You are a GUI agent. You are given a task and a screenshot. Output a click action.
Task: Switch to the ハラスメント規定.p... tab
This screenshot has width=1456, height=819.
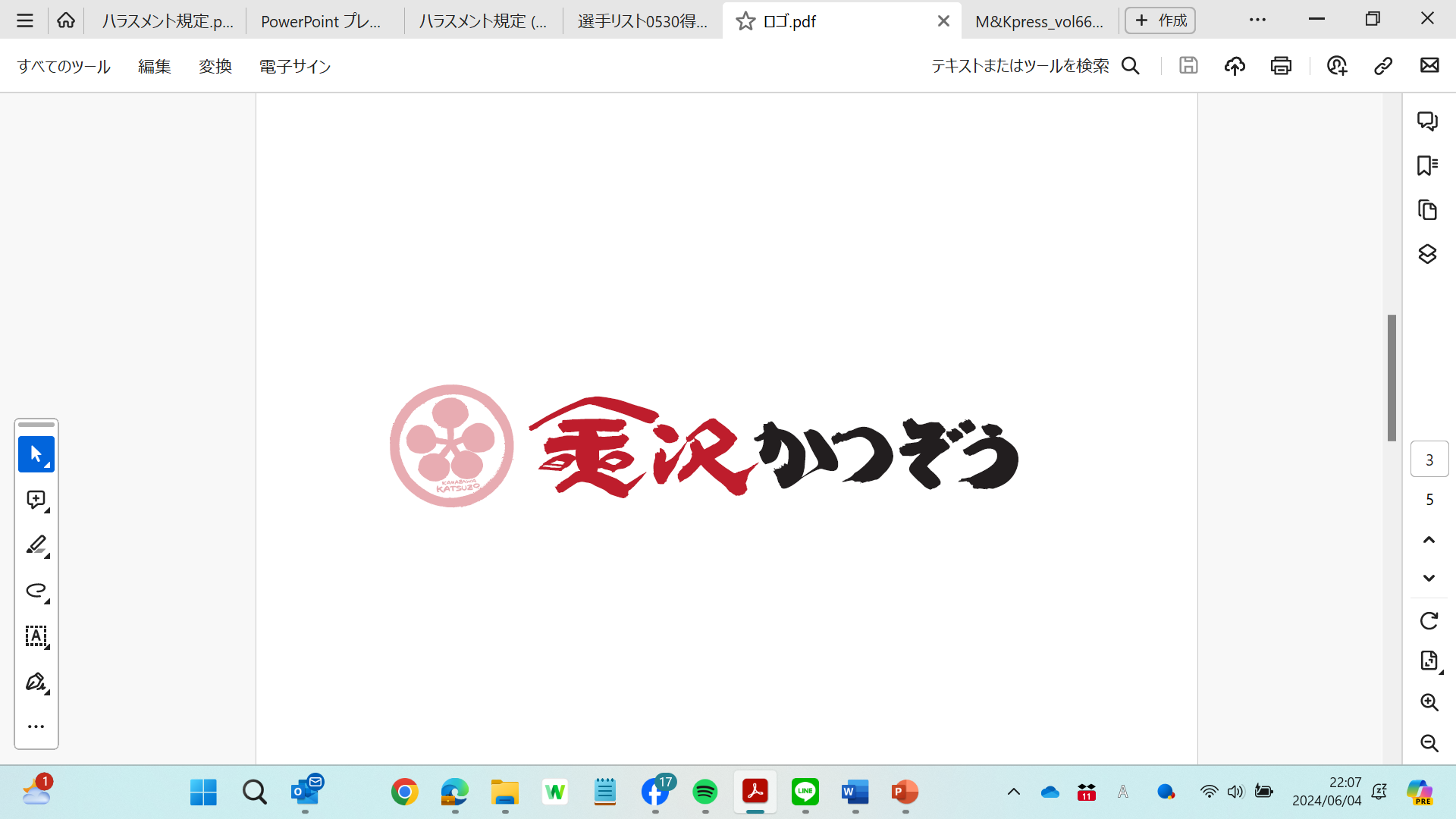[167, 21]
